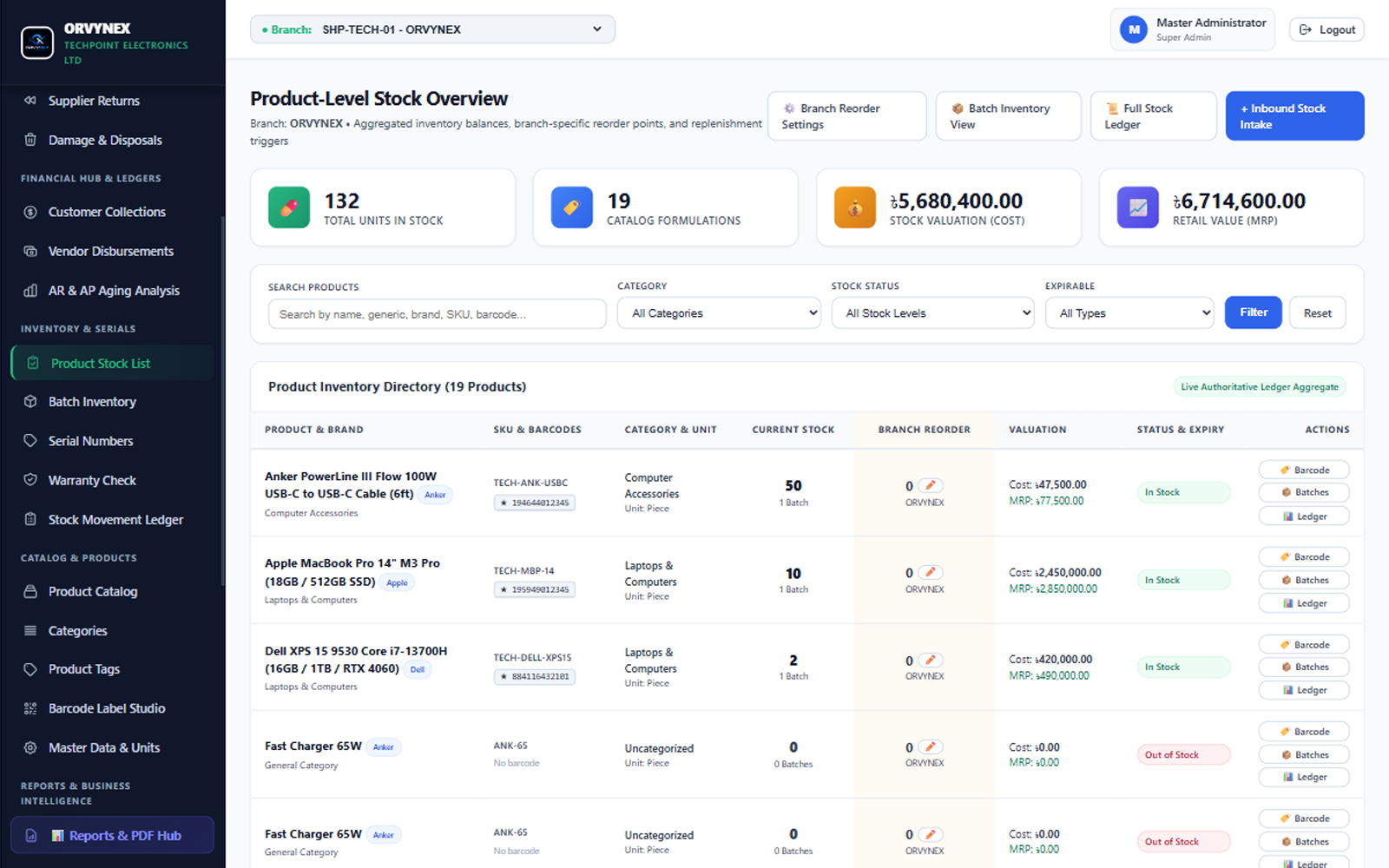Click Batches button for Apple MacBook Pro row
Screen dimensions: 1389x868
(x=1304, y=580)
